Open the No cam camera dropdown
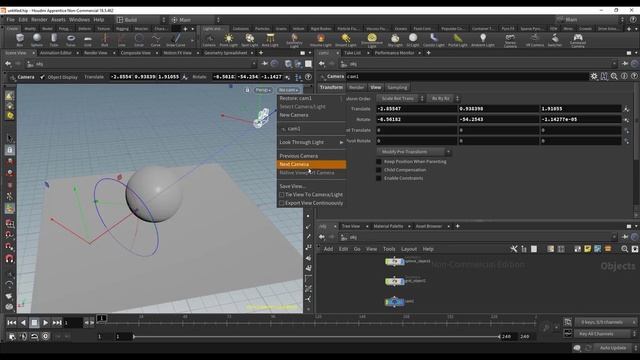 288,90
